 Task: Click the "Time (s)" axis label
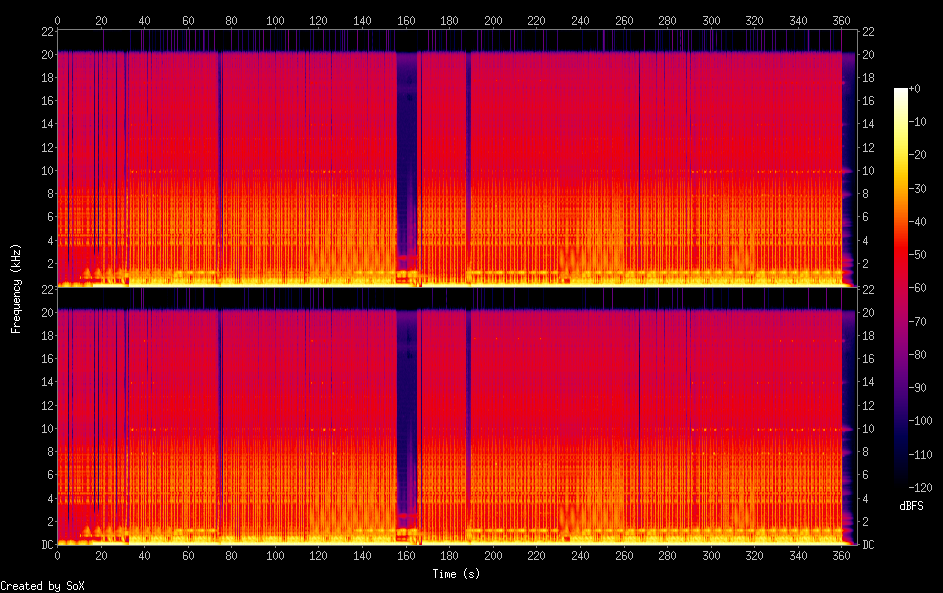tap(456, 574)
